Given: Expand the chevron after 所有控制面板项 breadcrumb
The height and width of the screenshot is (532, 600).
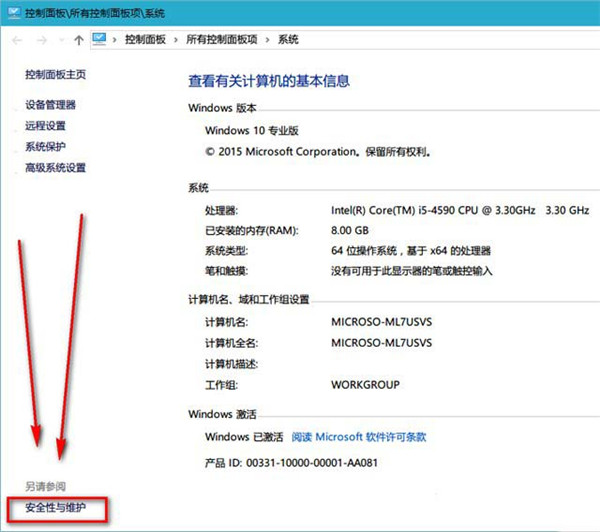Looking at the screenshot, I should (268, 40).
